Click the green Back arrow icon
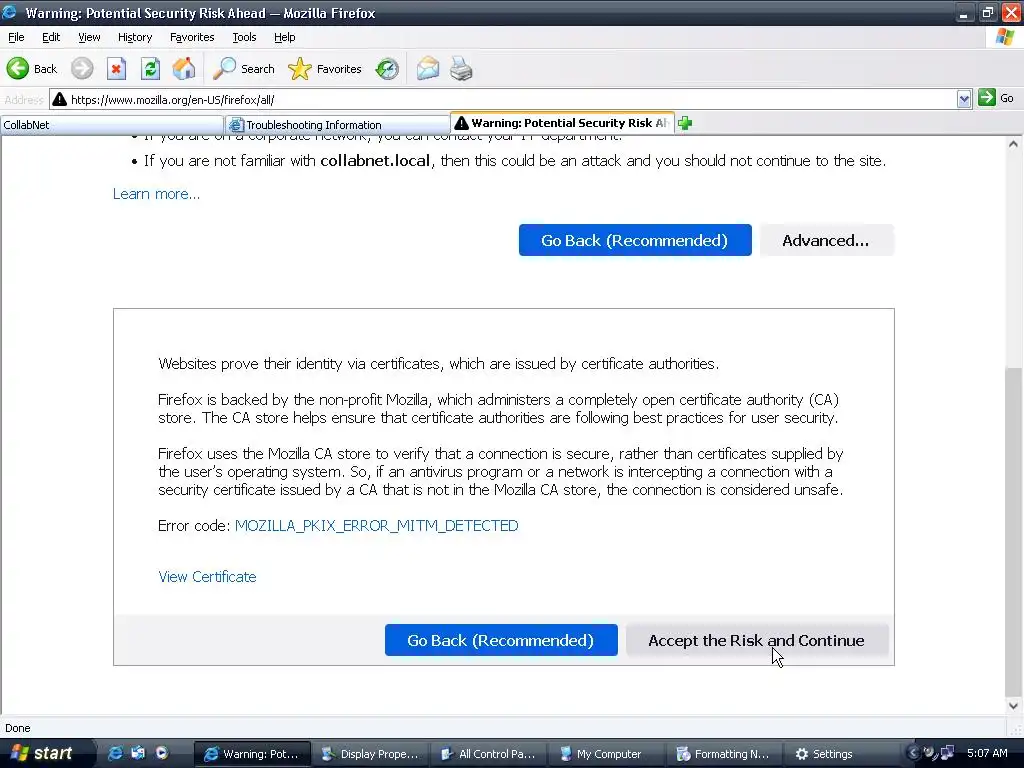 [18, 69]
